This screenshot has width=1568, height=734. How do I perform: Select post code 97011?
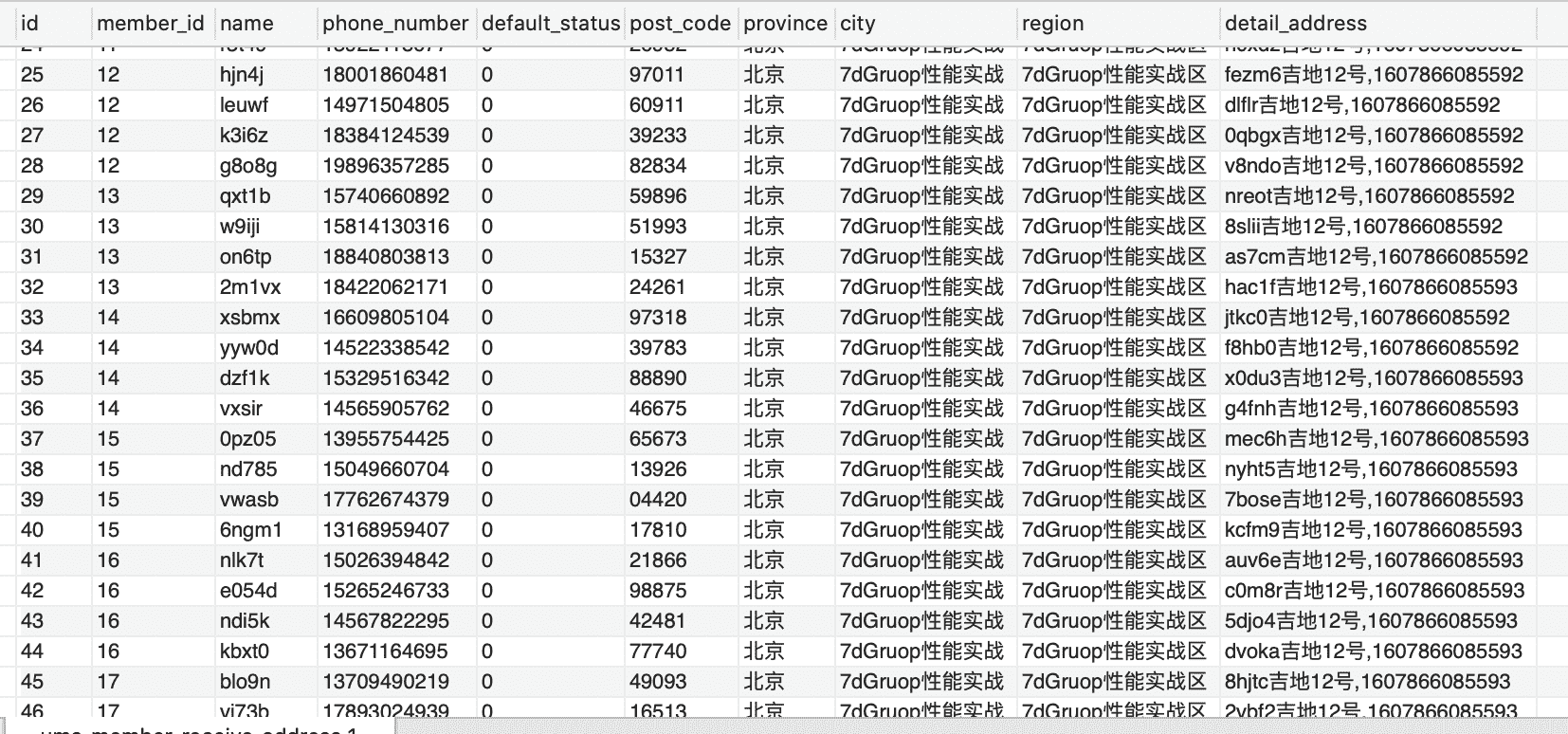[x=657, y=75]
